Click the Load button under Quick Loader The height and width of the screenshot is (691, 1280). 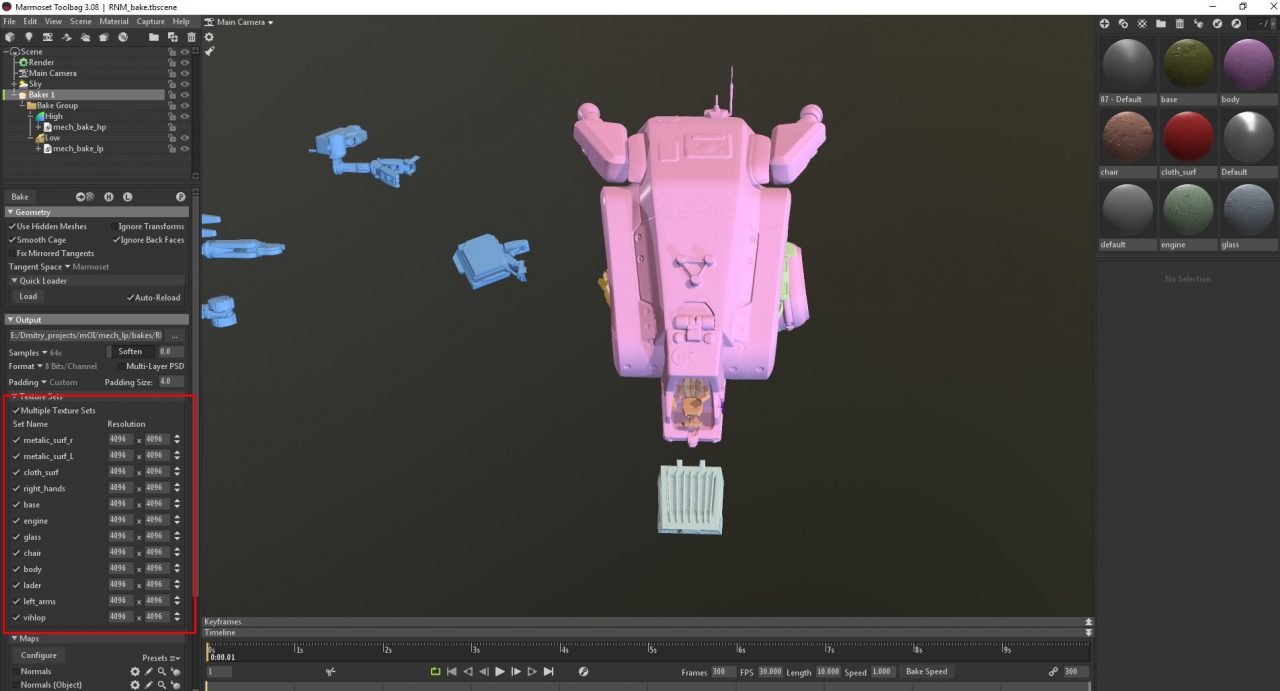point(27,296)
